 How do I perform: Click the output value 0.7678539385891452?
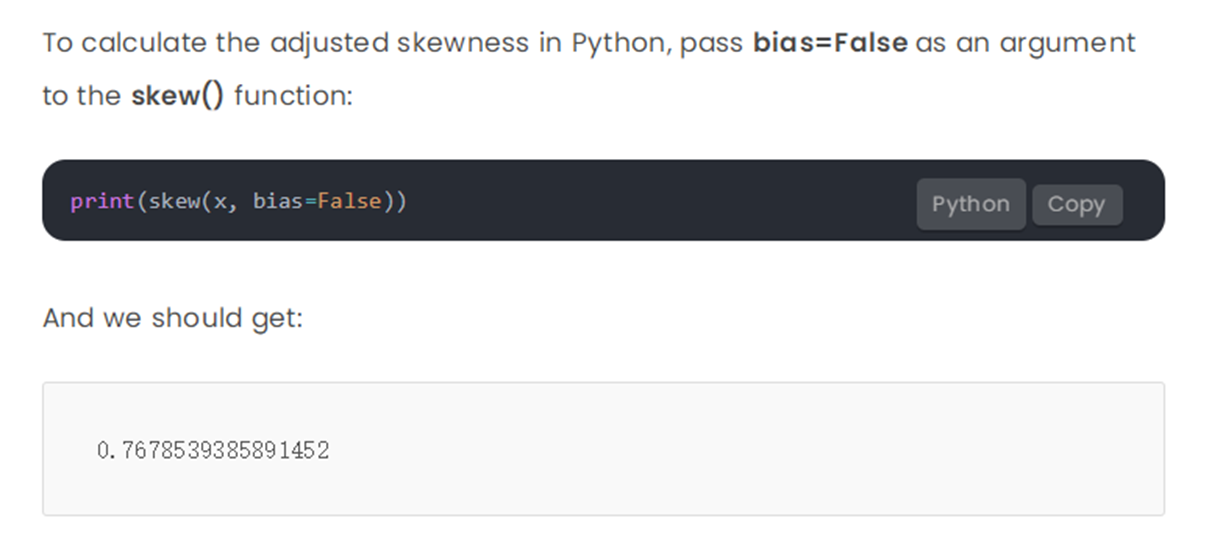213,451
